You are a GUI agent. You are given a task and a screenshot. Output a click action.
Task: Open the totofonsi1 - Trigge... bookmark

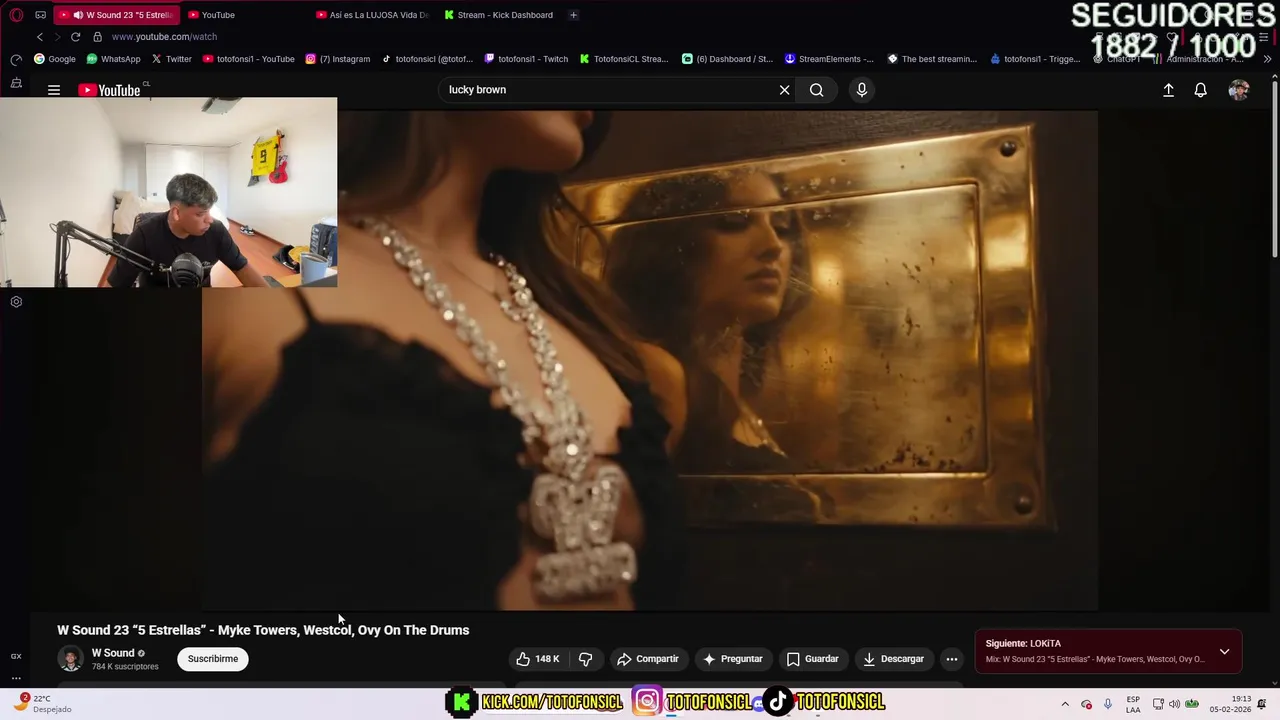[x=1035, y=59]
